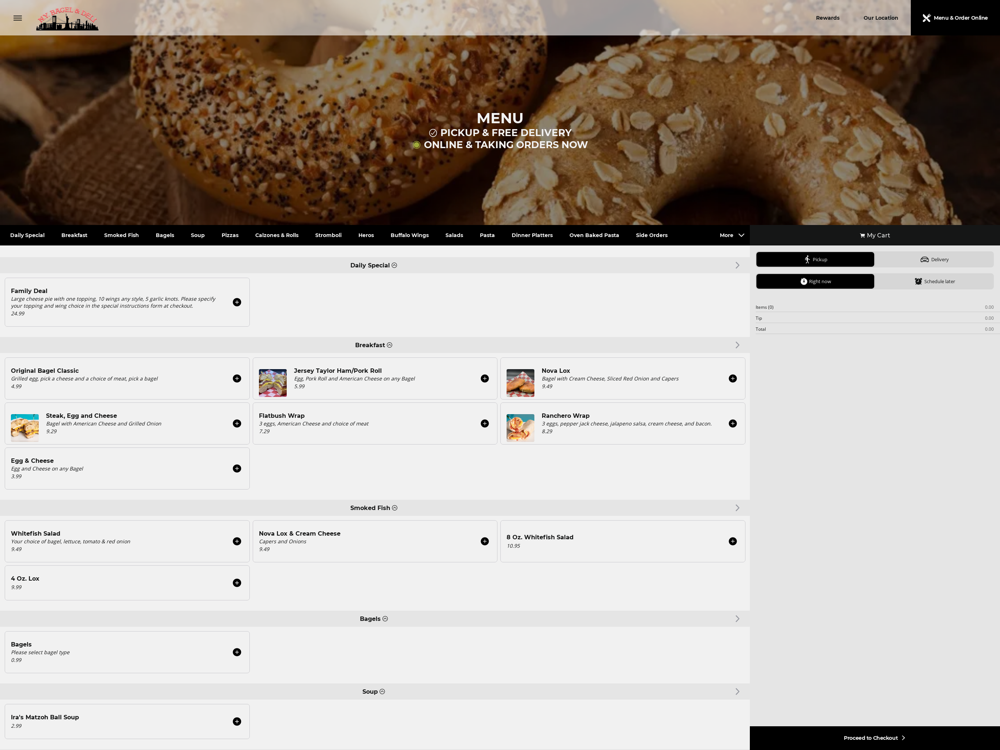Image resolution: width=1000 pixels, height=750 pixels.
Task: Add Whitefish Salad plus icon
Action: coord(237,541)
